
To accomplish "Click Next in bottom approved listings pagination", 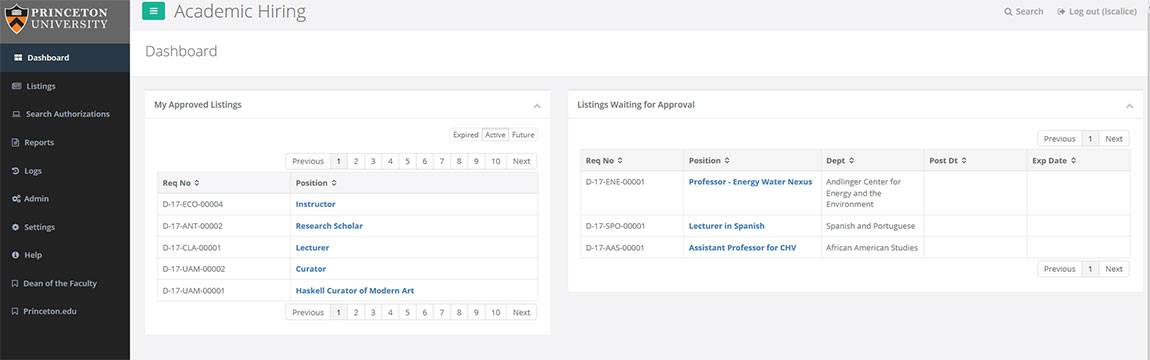I will tap(521, 312).
